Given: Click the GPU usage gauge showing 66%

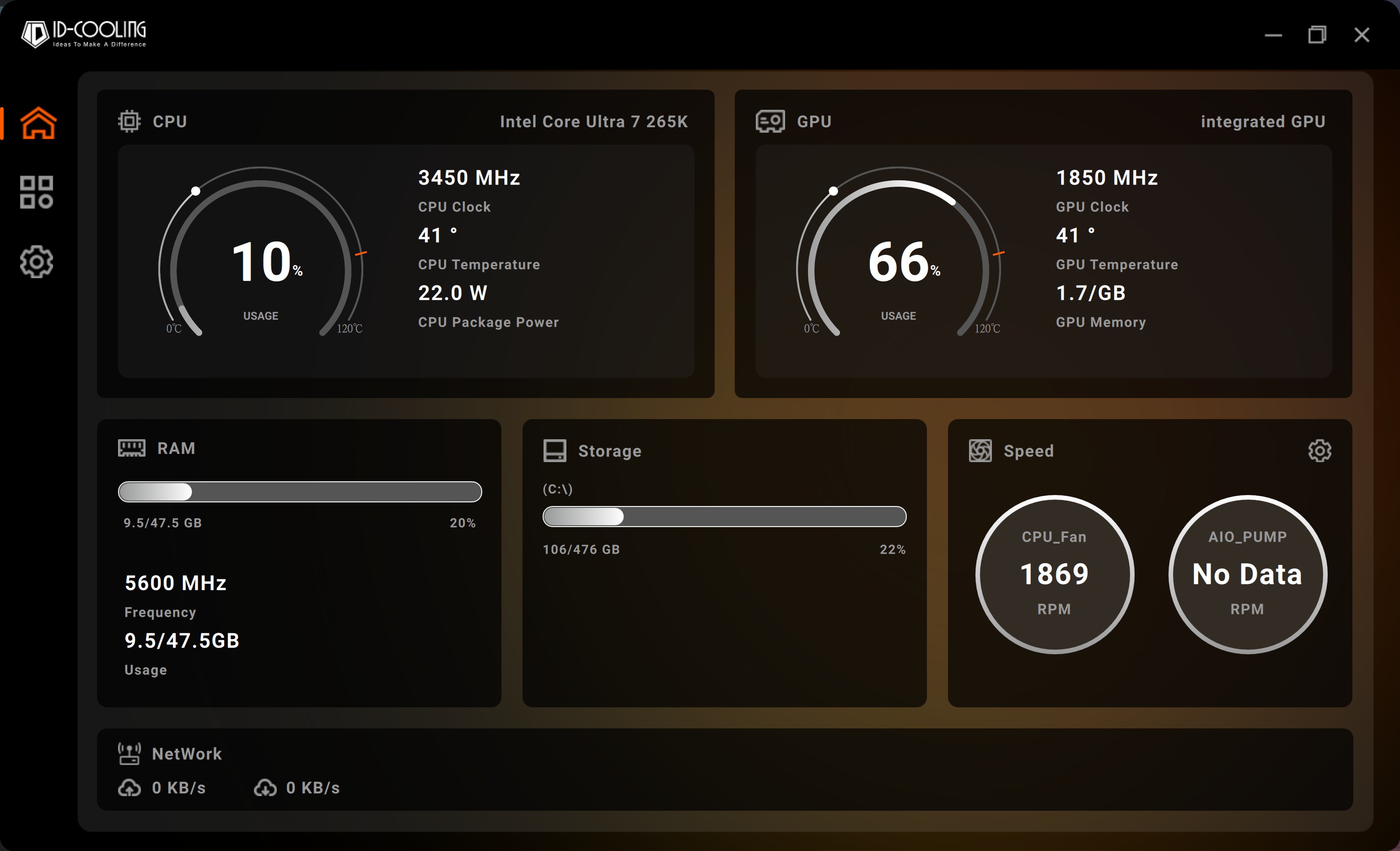Looking at the screenshot, I should (898, 261).
